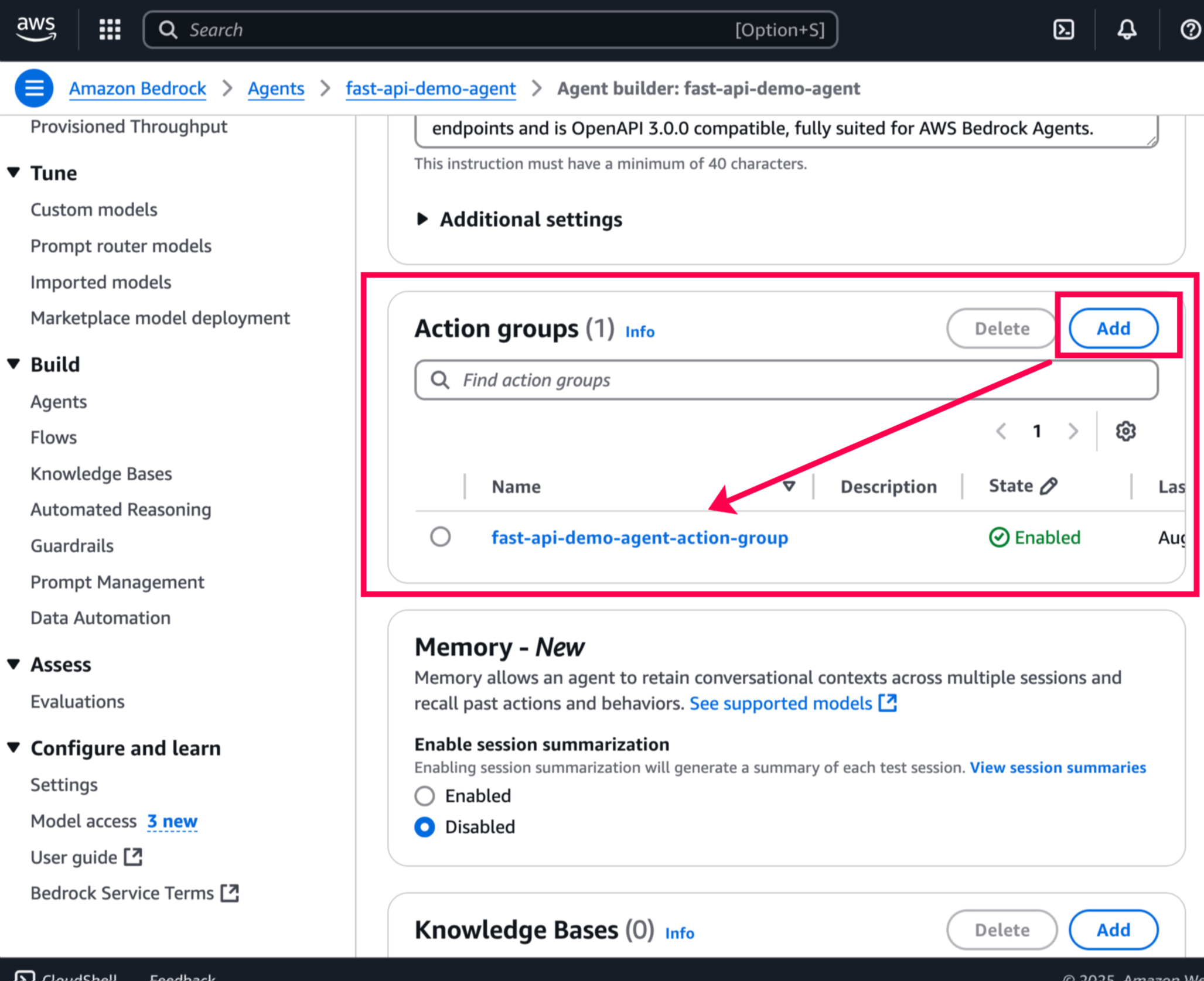The image size is (1204, 981).
Task: Open Knowledge Bases in the sidebar
Action: (101, 474)
